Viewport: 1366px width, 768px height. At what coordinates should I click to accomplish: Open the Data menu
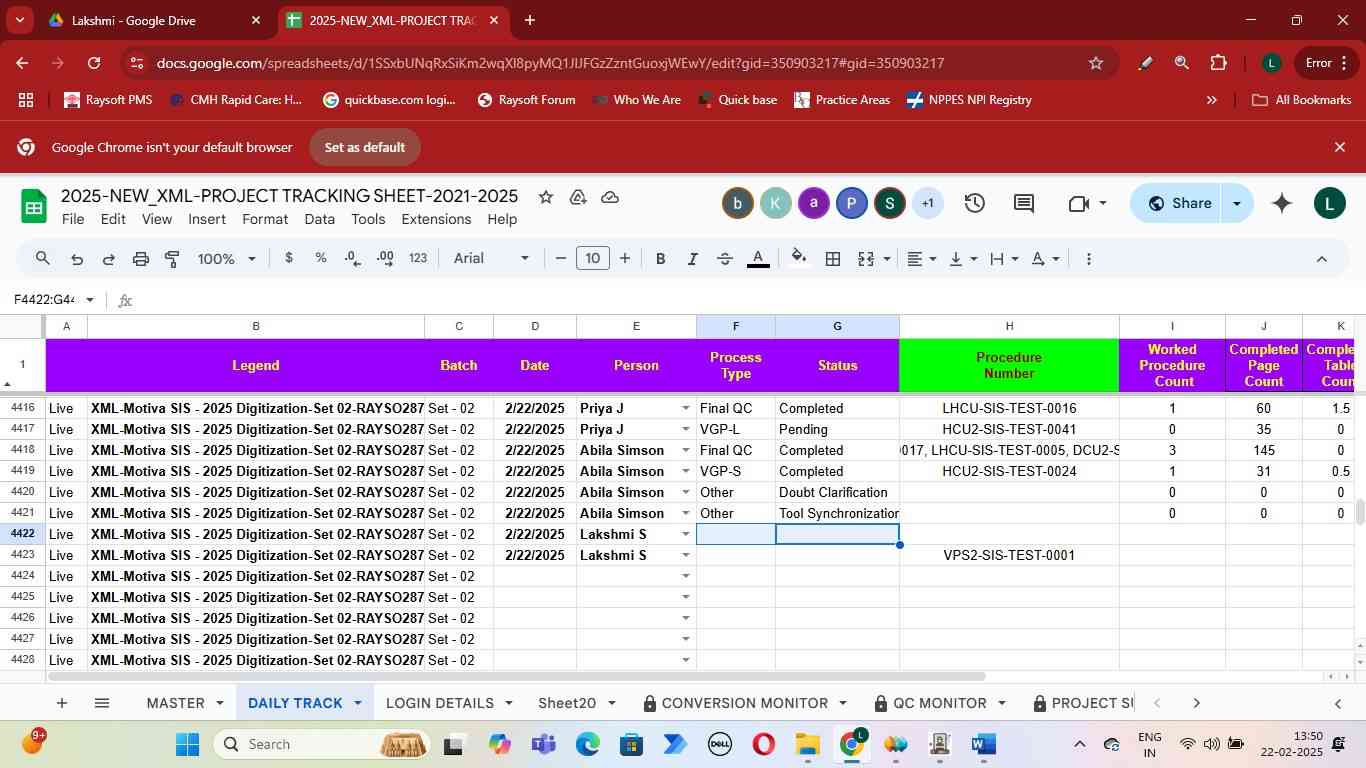coord(319,219)
